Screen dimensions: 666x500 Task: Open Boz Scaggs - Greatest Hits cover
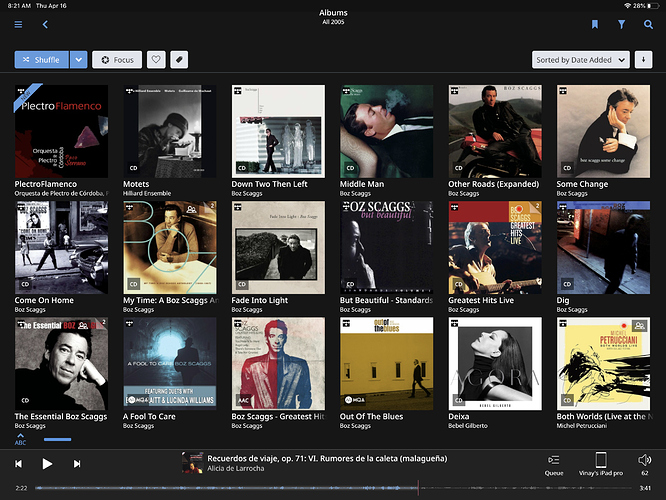(278, 364)
